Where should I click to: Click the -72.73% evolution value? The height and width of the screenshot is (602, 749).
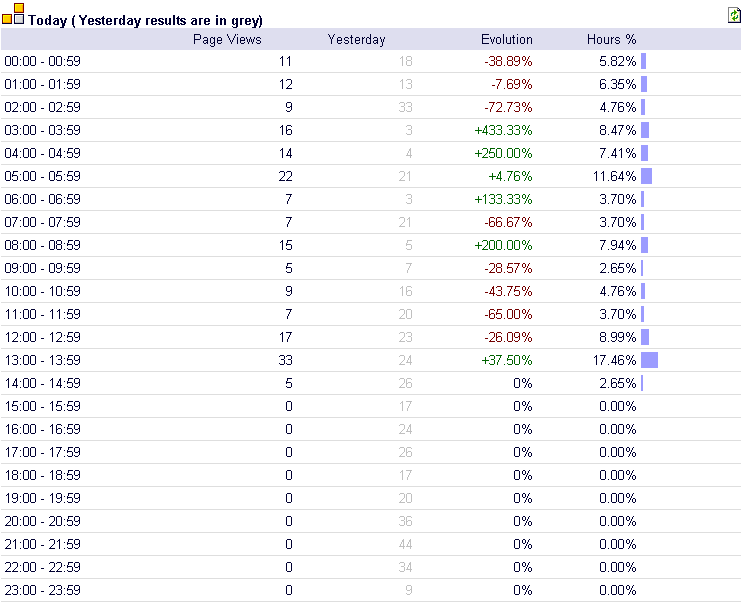coord(508,108)
